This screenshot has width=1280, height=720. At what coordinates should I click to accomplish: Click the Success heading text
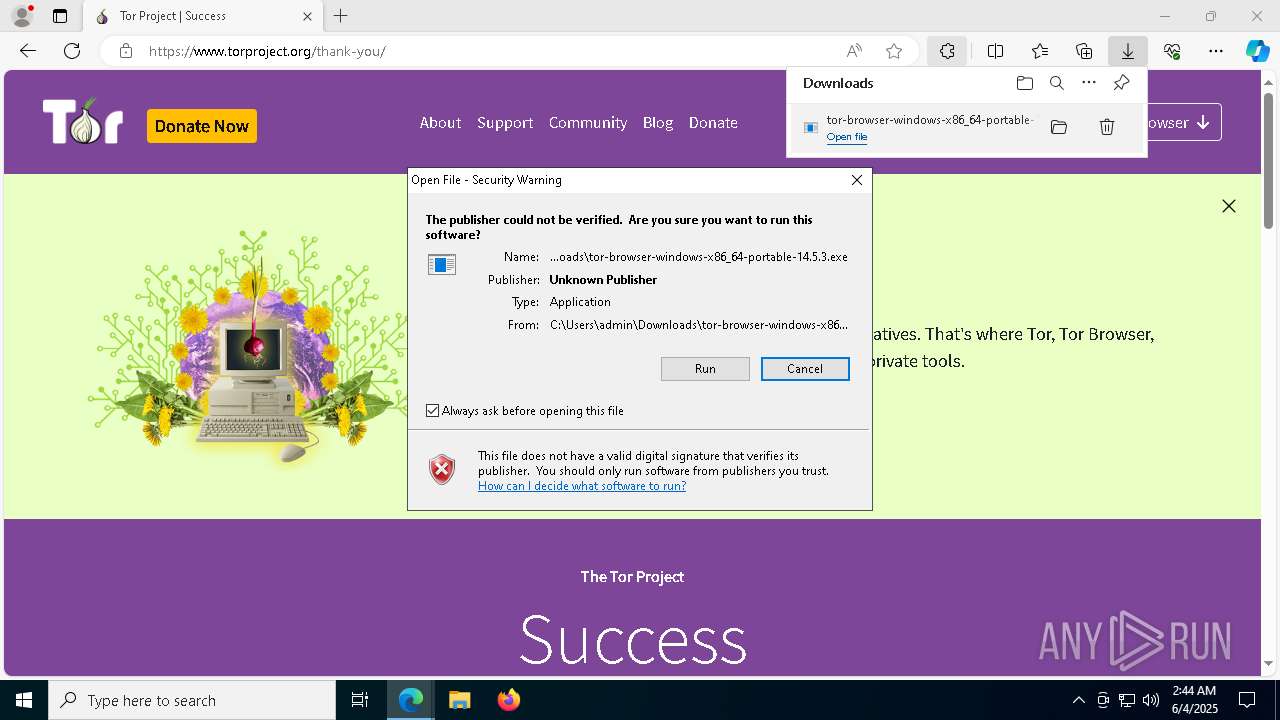633,640
